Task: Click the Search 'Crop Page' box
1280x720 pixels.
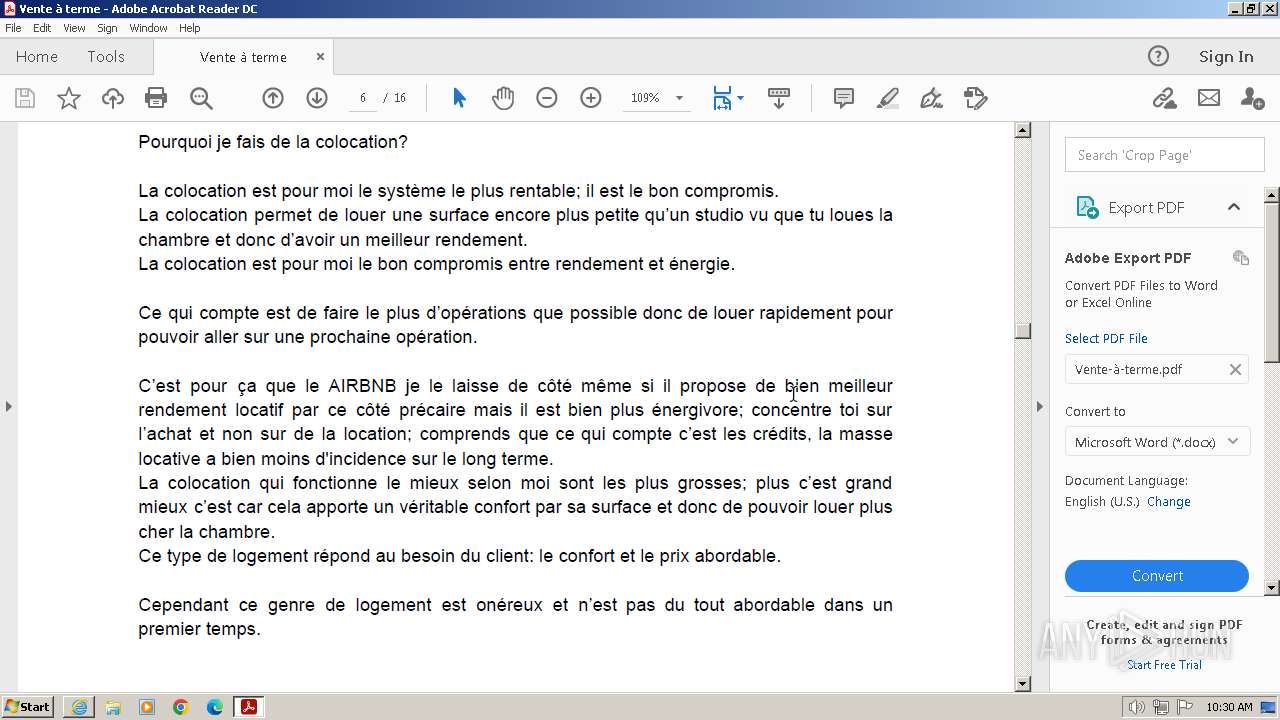Action: tap(1165, 155)
